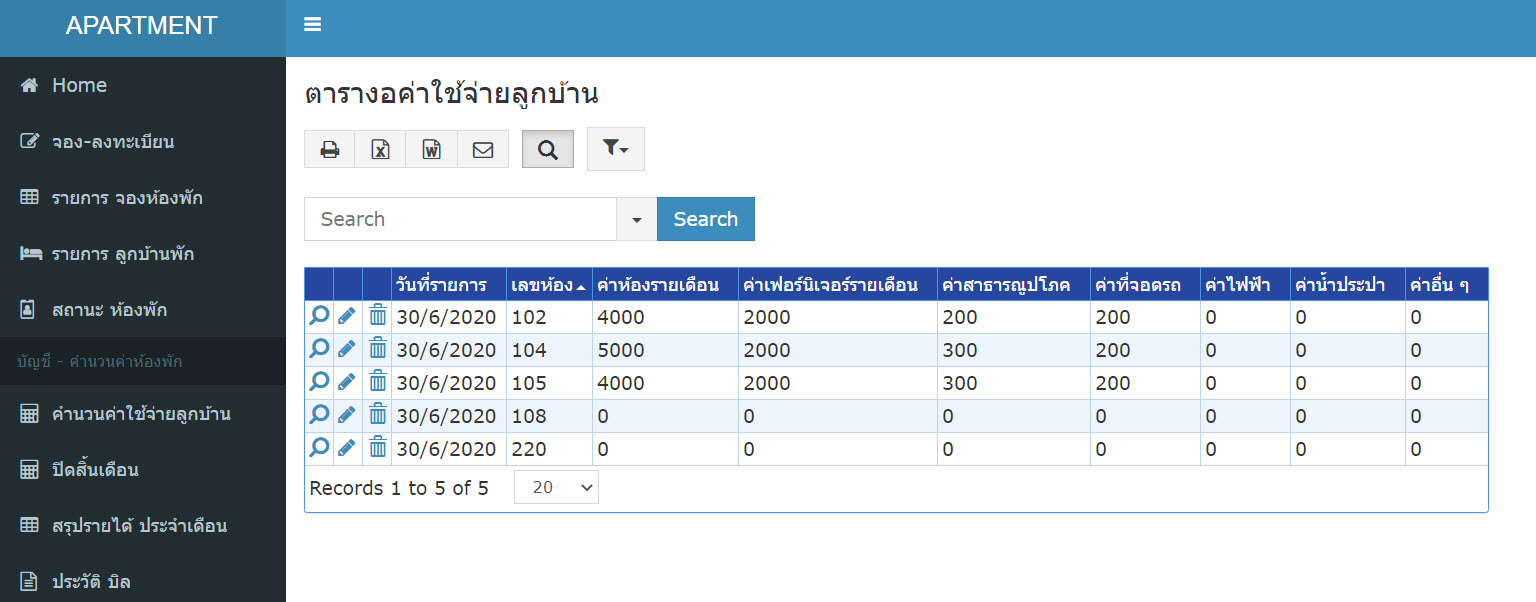Image resolution: width=1536 pixels, height=602 pixels.
Task: Click the blue Search button
Action: click(x=705, y=219)
